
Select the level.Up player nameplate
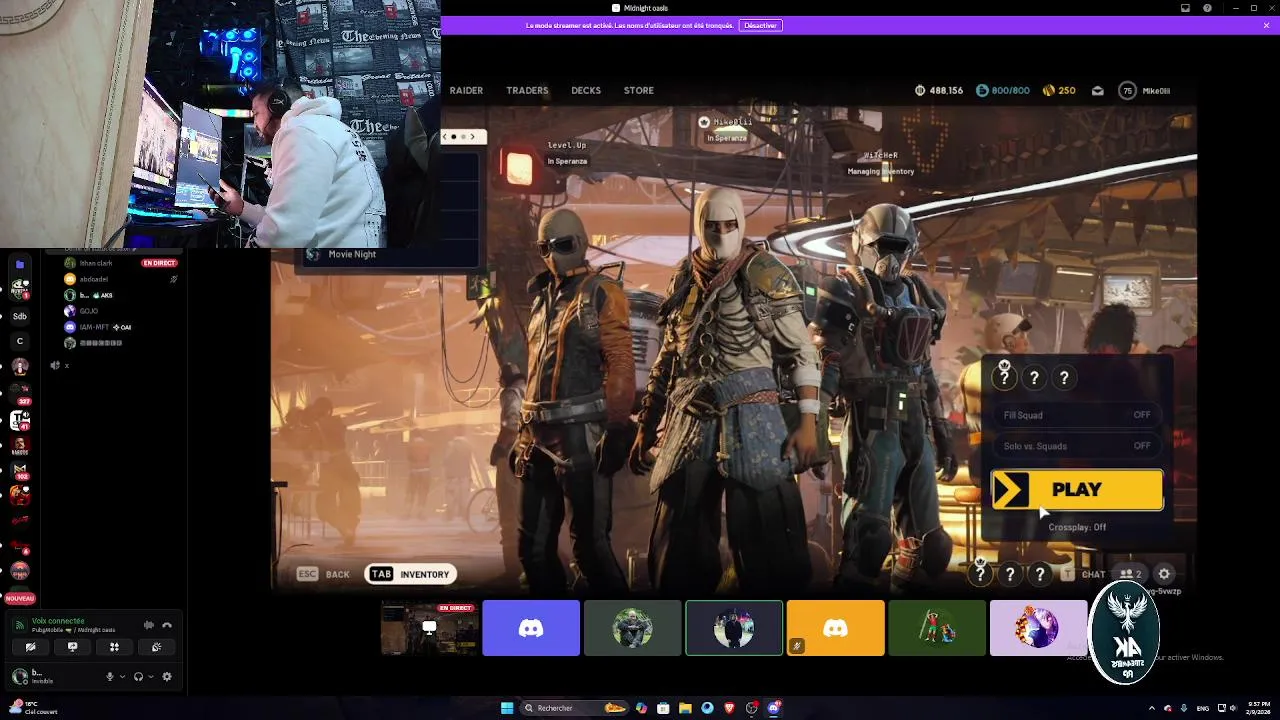pyautogui.click(x=567, y=152)
